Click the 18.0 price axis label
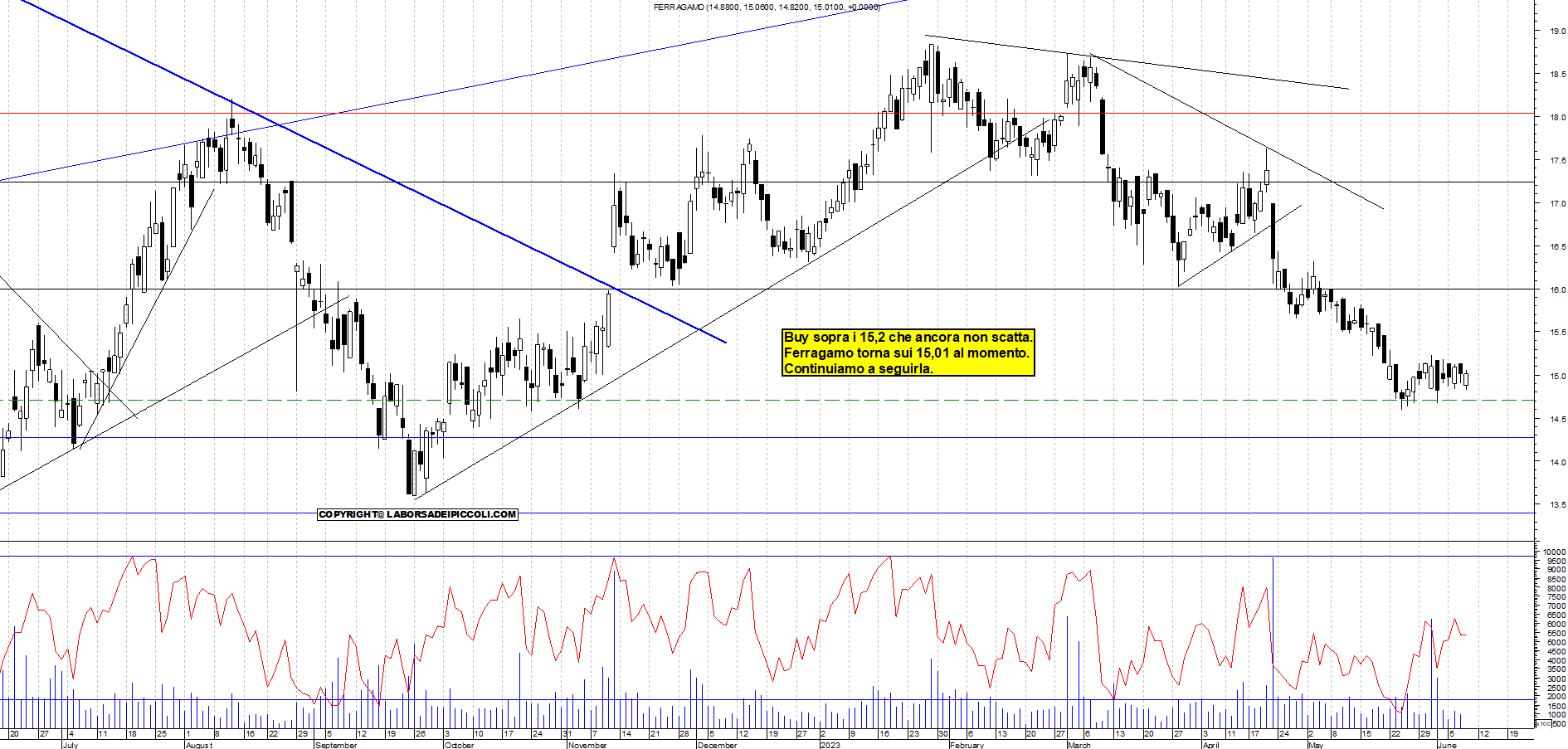The height and width of the screenshot is (749, 1568). coord(1556,118)
